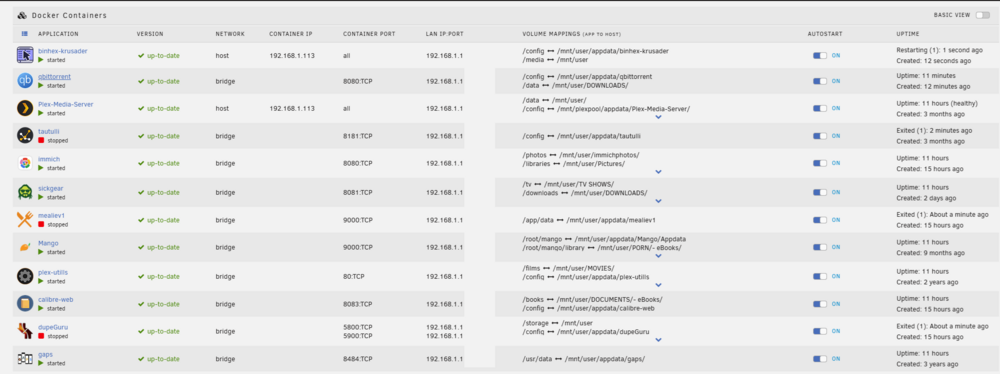
Task: Click the sickgear container icon
Action: 25,192
